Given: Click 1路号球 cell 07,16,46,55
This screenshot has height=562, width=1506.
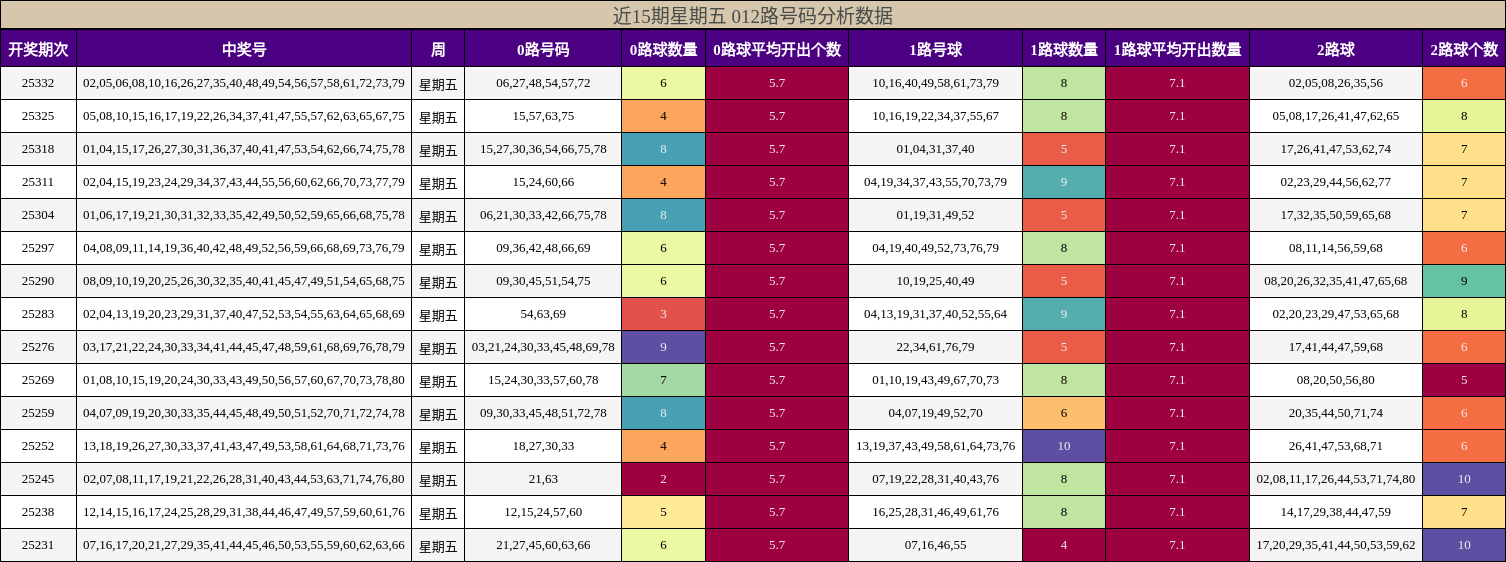Looking at the screenshot, I should (x=935, y=545).
